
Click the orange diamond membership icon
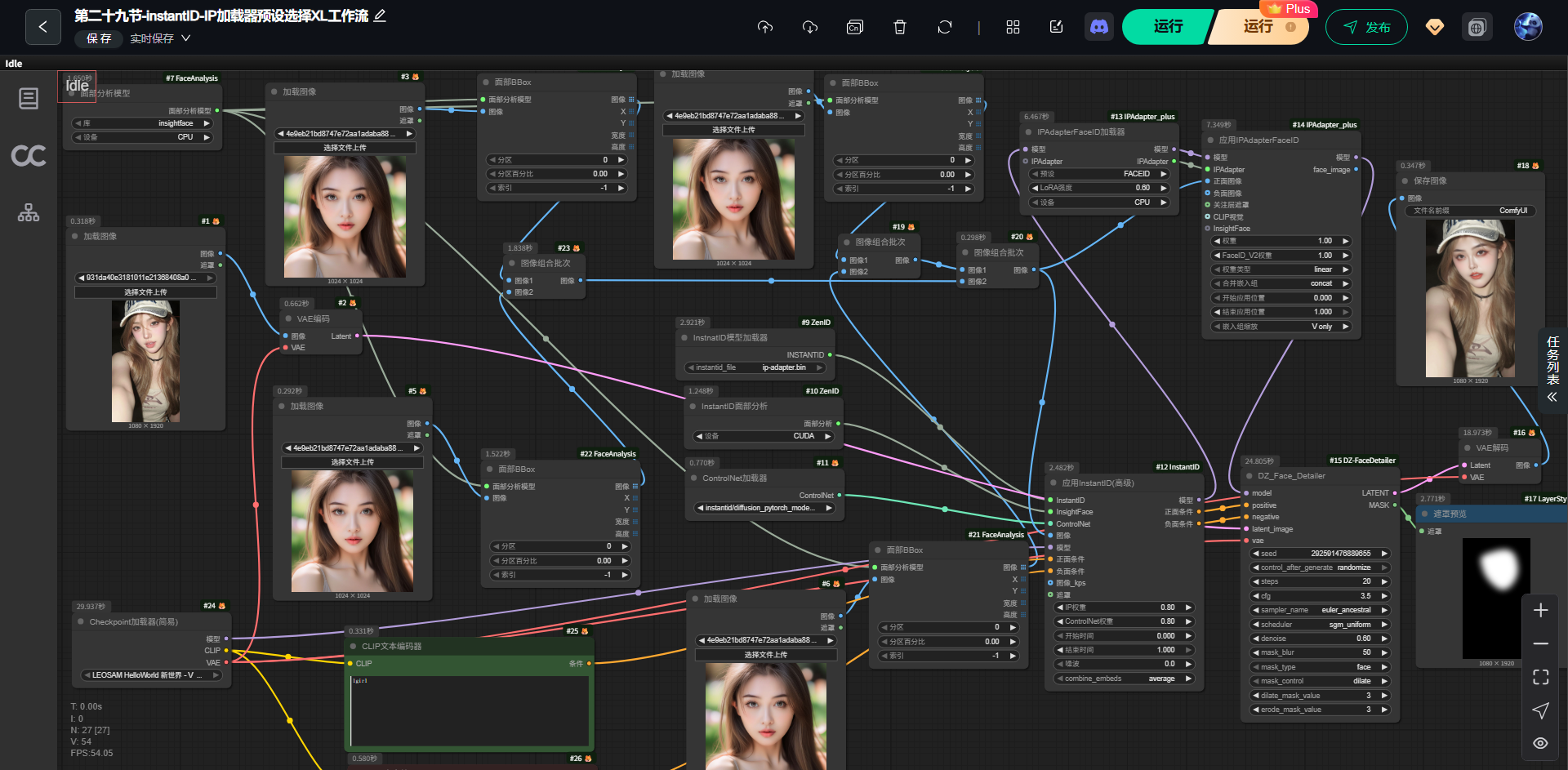[x=1435, y=27]
